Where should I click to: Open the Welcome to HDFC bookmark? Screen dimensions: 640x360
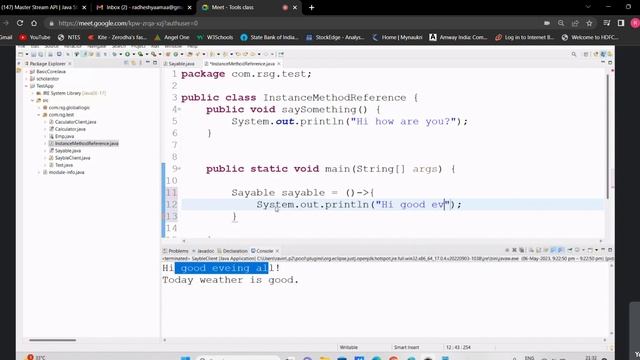[590, 37]
